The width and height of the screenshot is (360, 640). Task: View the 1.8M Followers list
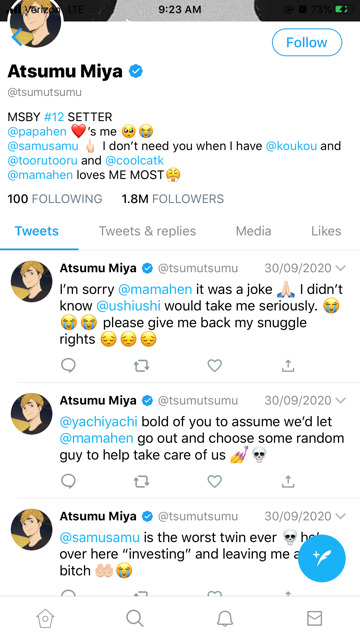[173, 199]
